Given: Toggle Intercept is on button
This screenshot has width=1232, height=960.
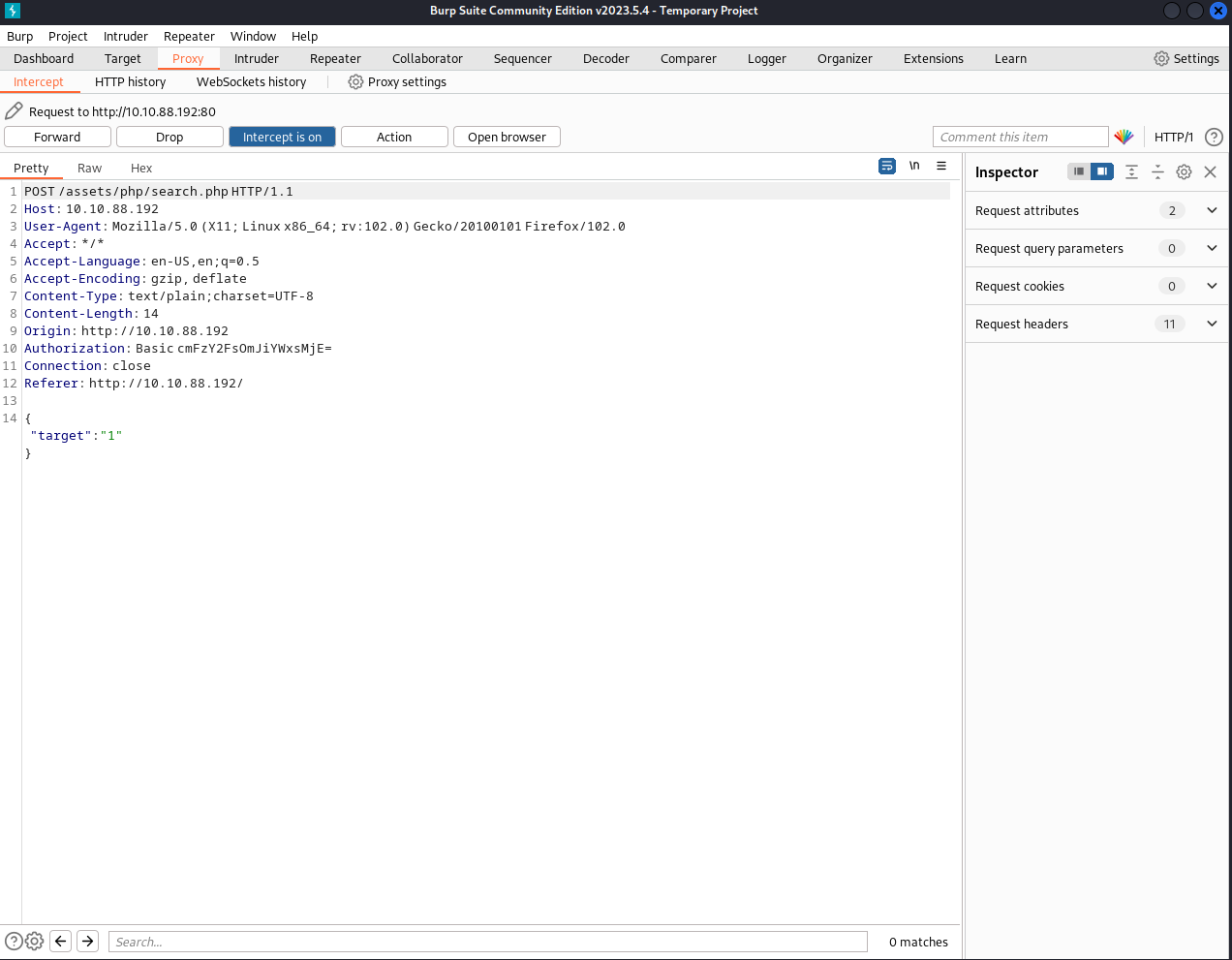Looking at the screenshot, I should click(x=282, y=137).
